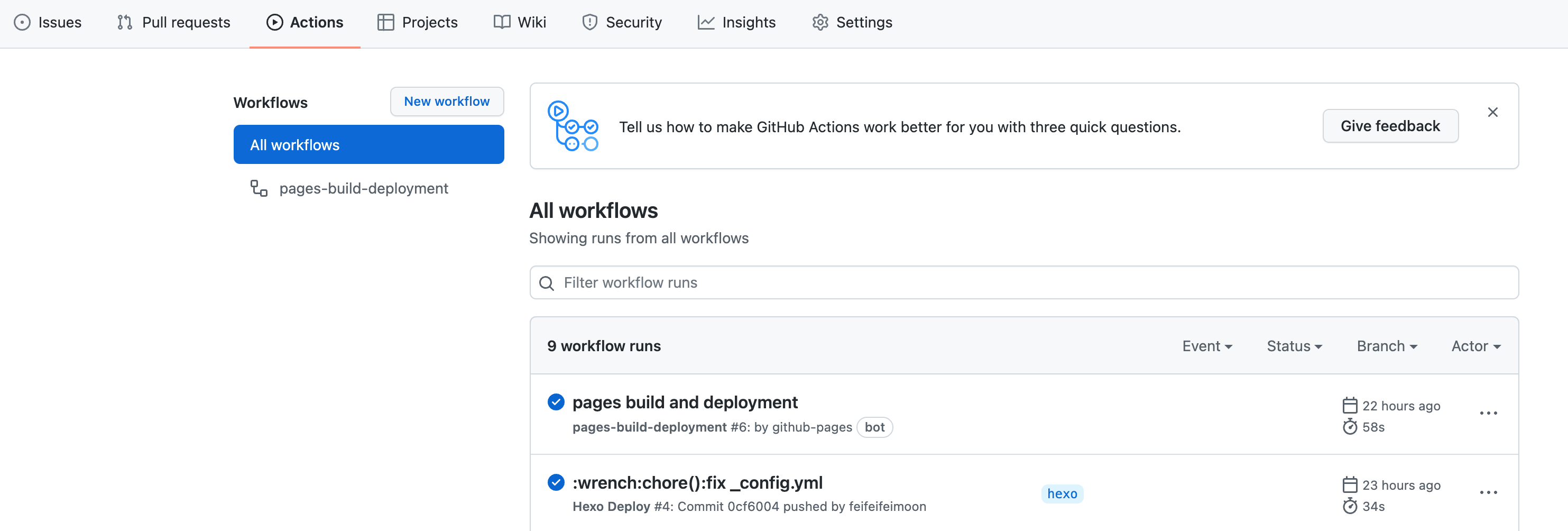
Task: Click the pages-build-deployment workflow icon in sidebar
Action: pyautogui.click(x=259, y=188)
